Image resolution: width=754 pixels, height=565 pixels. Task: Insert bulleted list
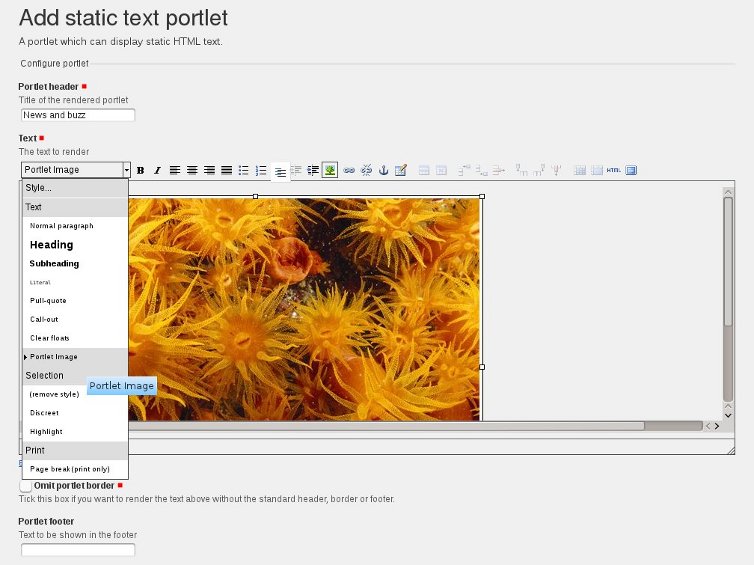(244, 171)
